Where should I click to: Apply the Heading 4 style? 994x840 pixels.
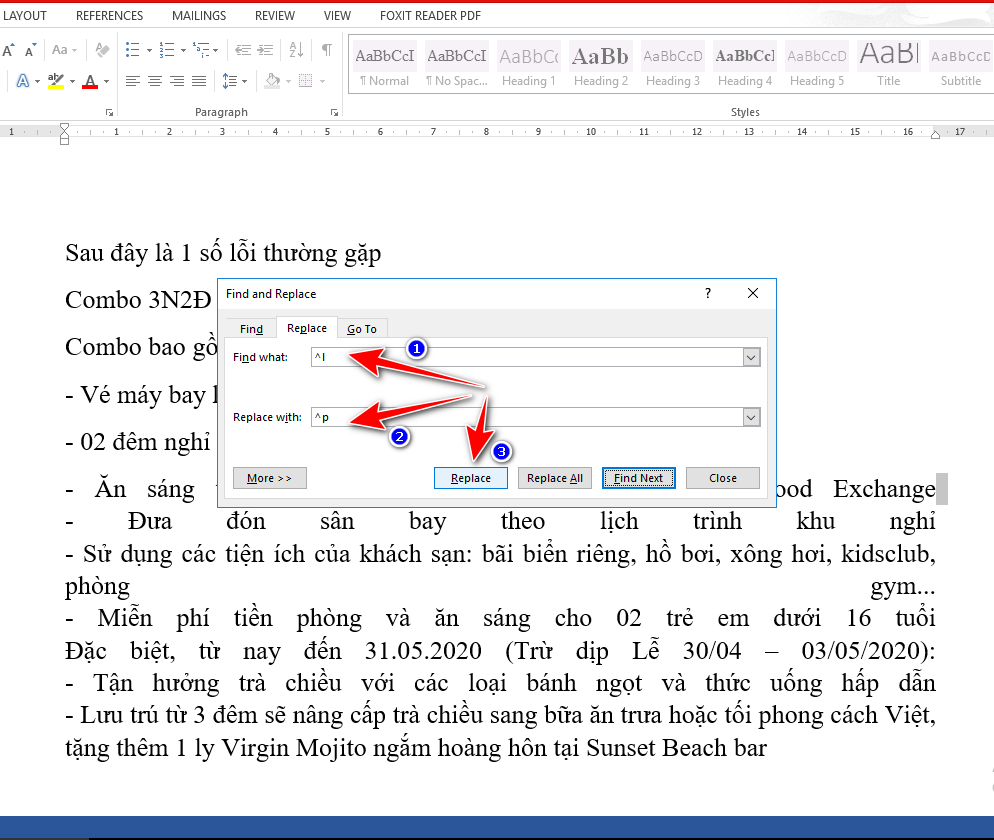coord(745,64)
